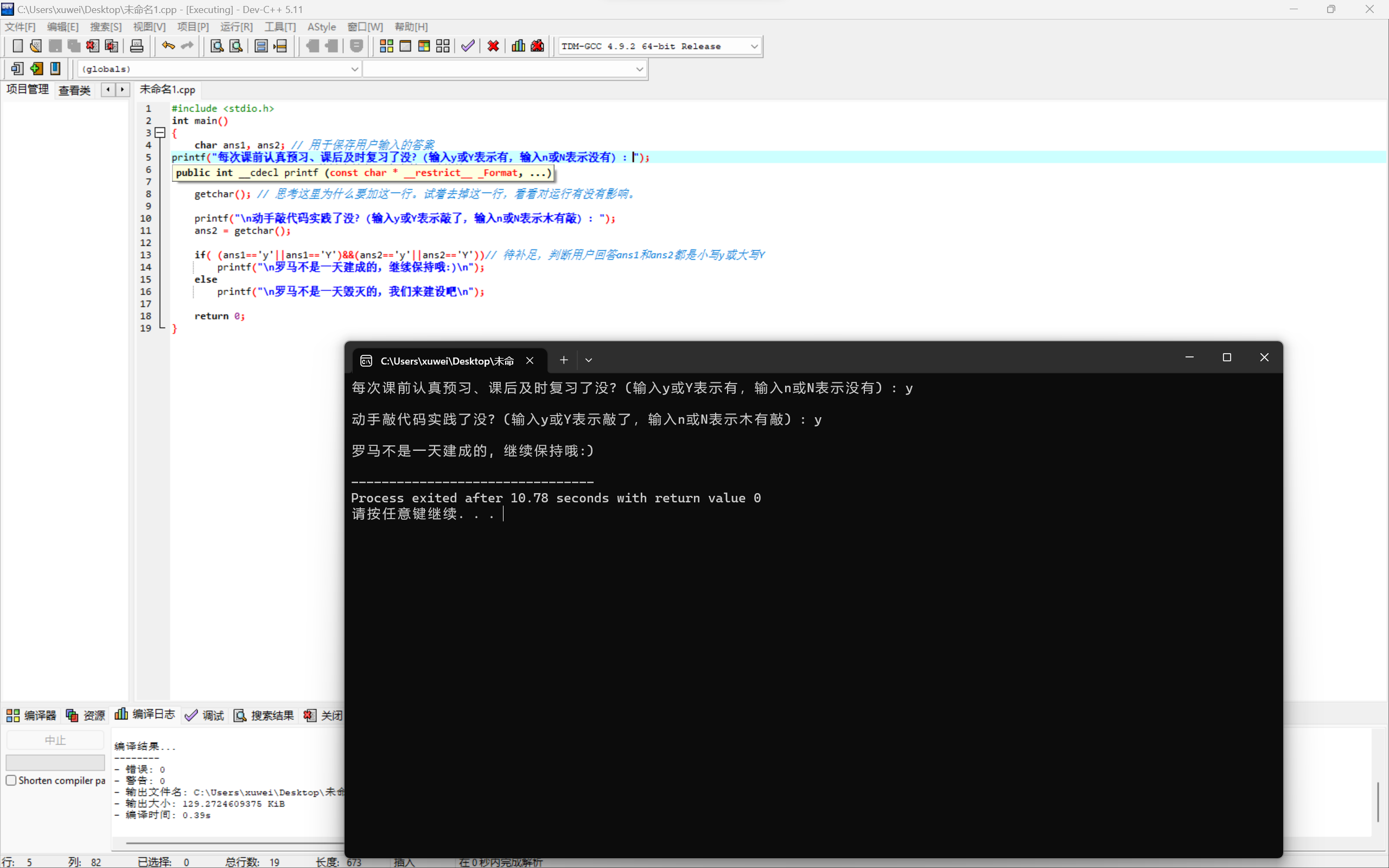Click the Print toolbar icon
This screenshot has width=1389, height=868.
coord(137,46)
